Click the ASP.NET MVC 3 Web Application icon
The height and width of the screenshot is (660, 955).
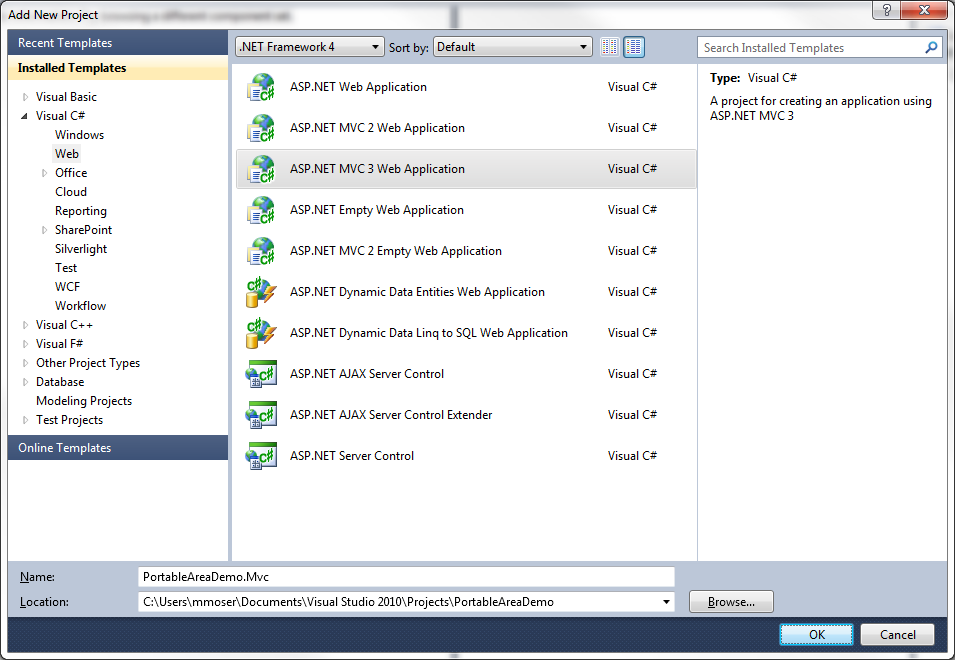pyautogui.click(x=261, y=169)
